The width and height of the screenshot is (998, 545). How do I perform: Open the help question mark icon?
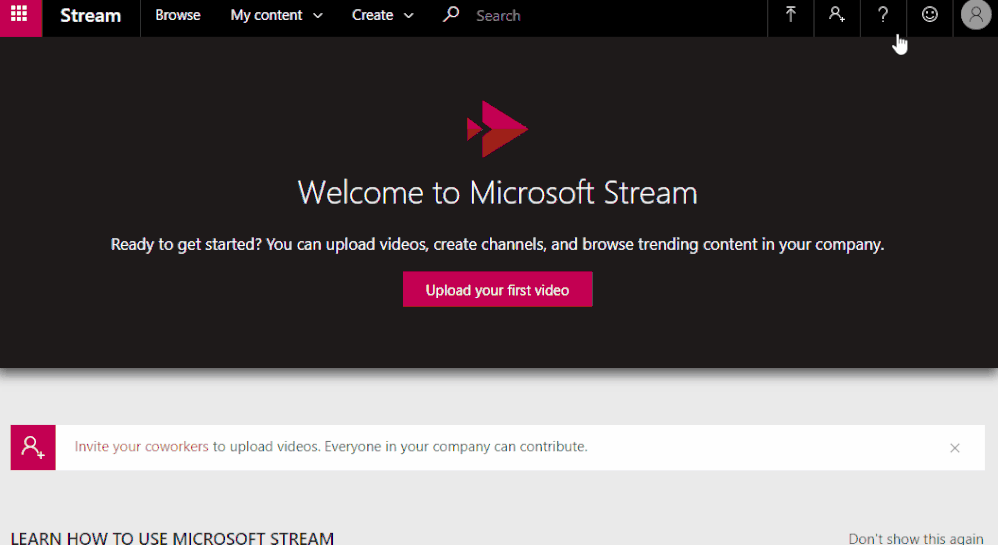pyautogui.click(x=883, y=15)
